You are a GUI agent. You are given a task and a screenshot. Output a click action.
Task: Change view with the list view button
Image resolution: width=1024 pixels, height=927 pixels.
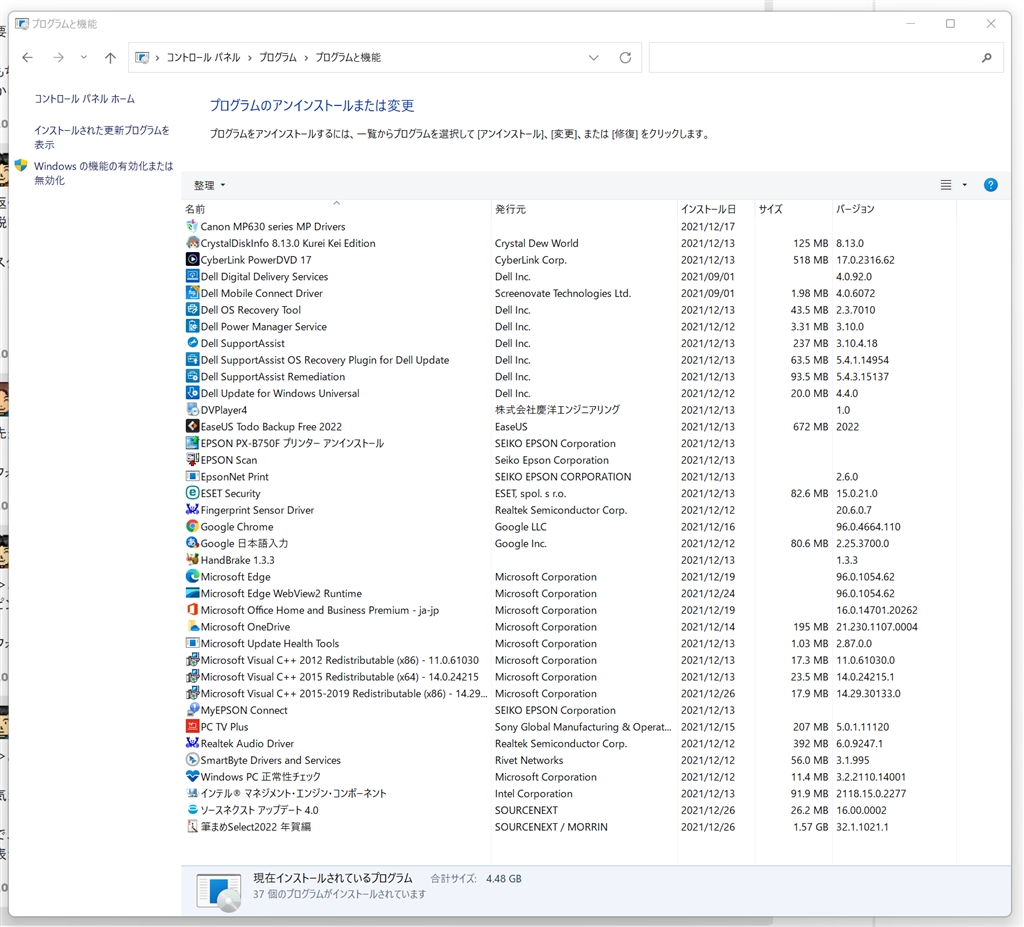pos(946,185)
